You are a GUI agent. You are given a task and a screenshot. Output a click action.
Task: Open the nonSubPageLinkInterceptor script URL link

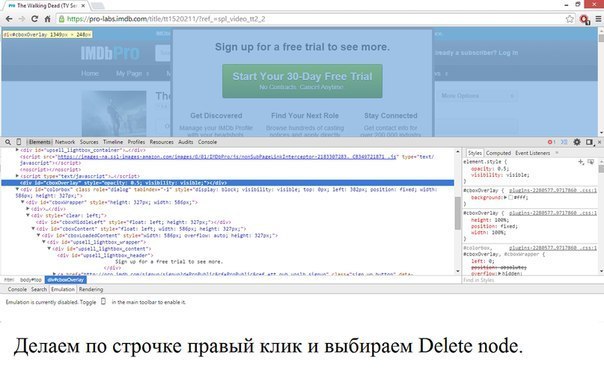tap(227, 157)
